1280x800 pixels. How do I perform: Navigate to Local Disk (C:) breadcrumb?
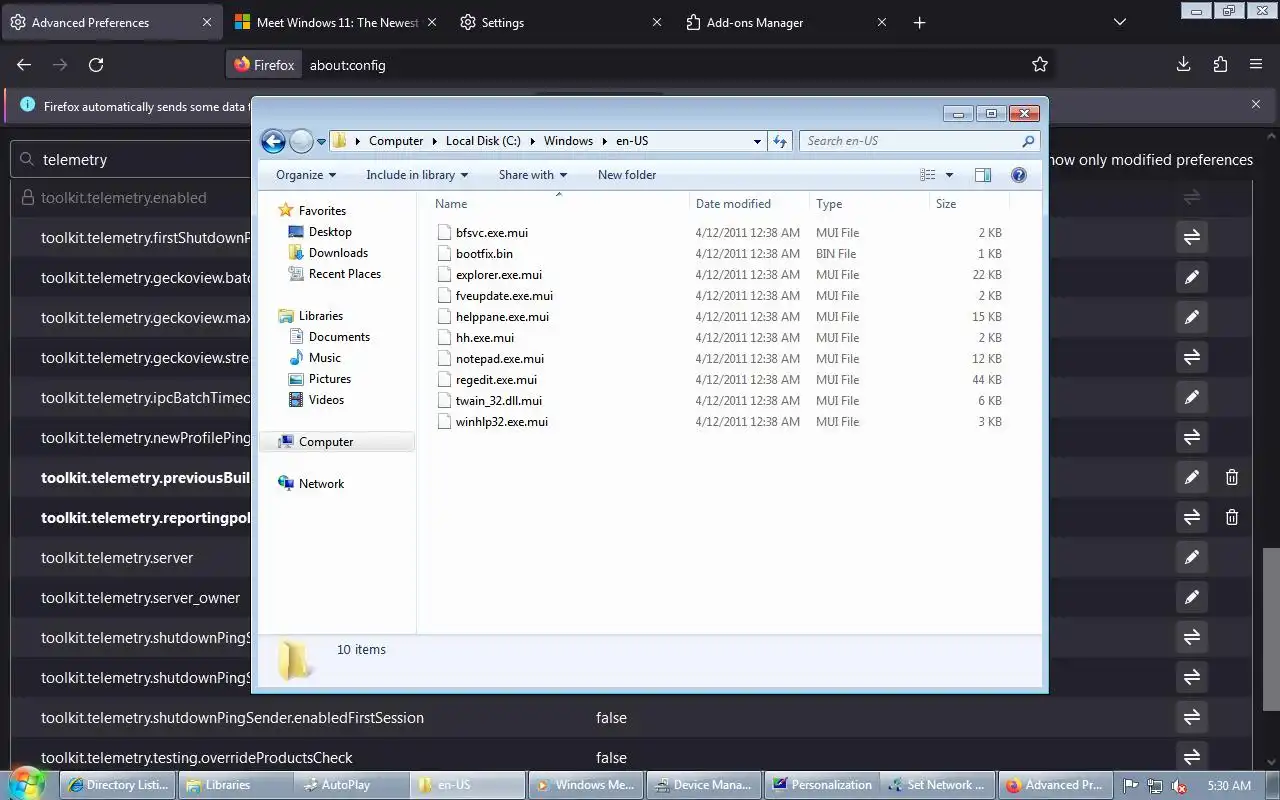tap(482, 141)
